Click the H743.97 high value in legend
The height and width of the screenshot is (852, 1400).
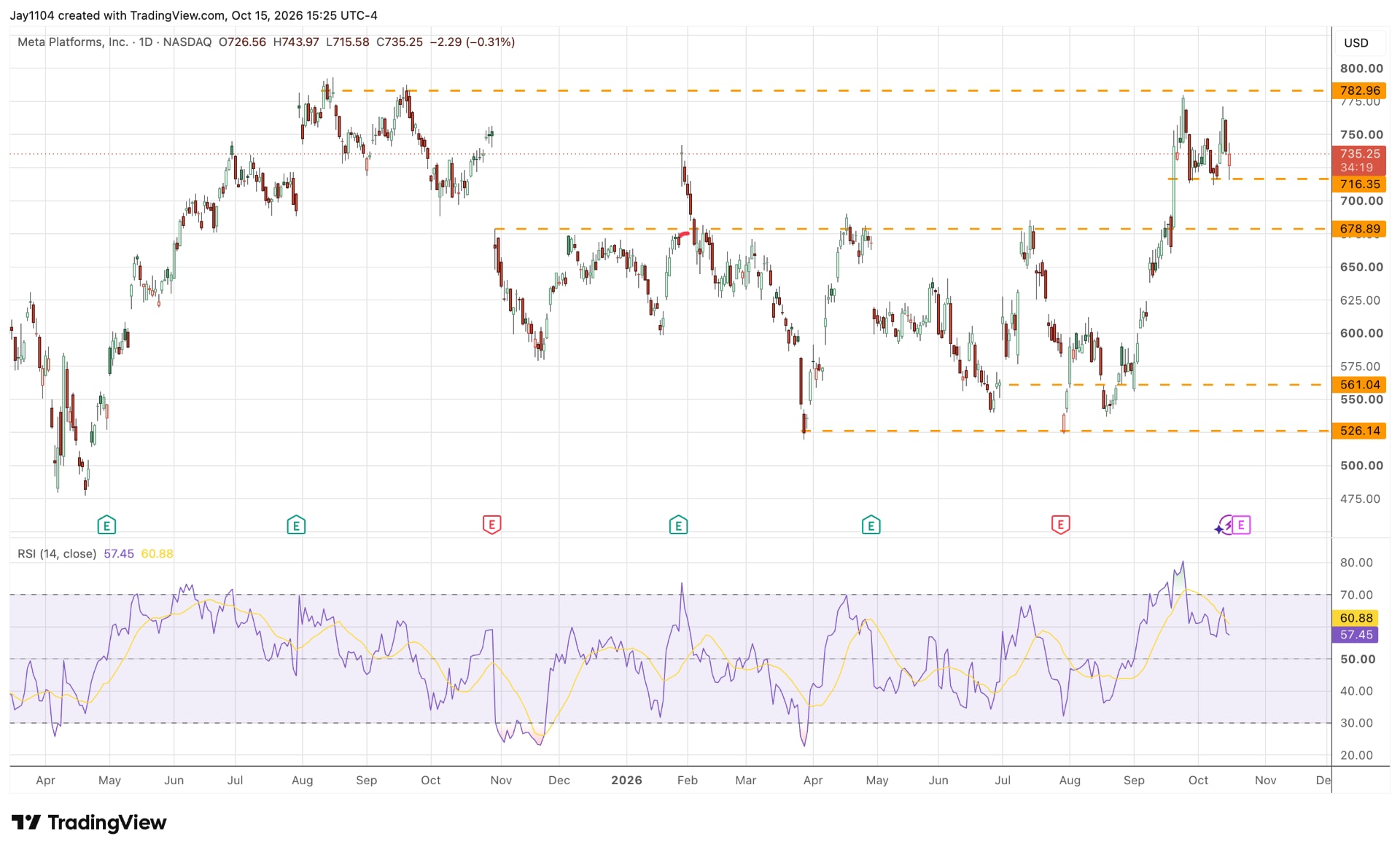[x=296, y=42]
